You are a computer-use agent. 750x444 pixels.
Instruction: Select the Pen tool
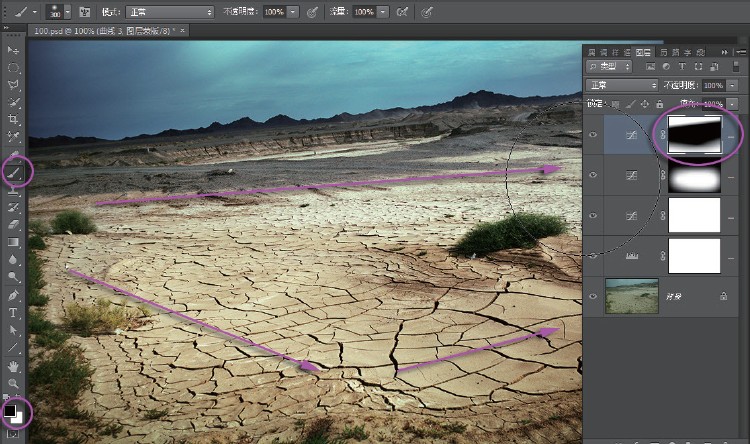coord(13,296)
